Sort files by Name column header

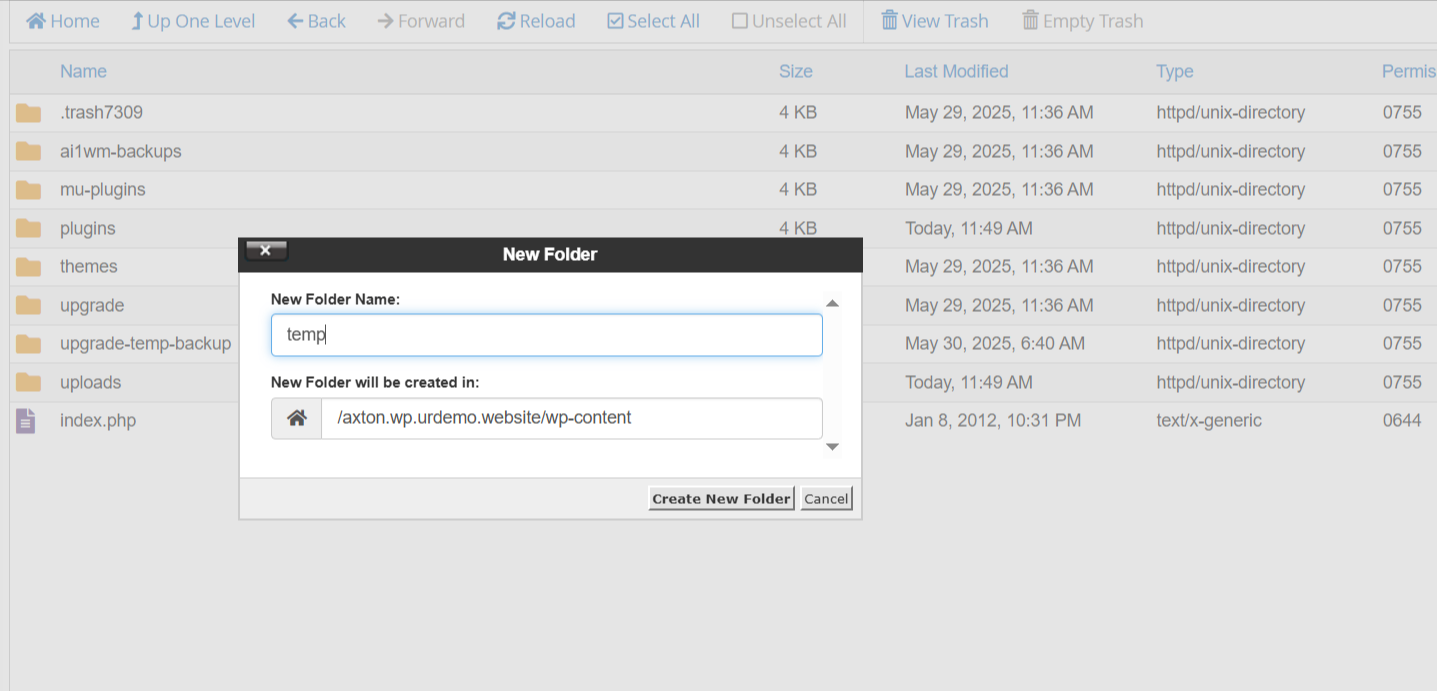pyautogui.click(x=83, y=71)
